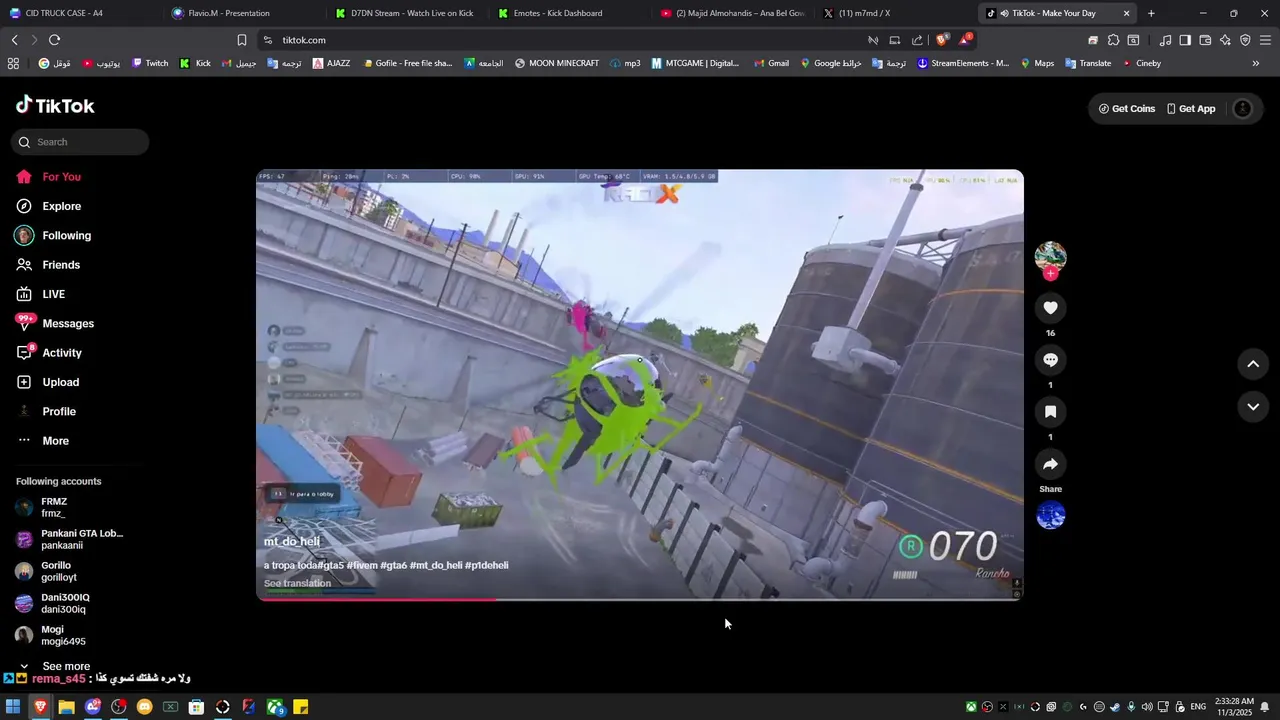Open Microsoft Store from the taskbar
The width and height of the screenshot is (1280, 720).
point(196,707)
